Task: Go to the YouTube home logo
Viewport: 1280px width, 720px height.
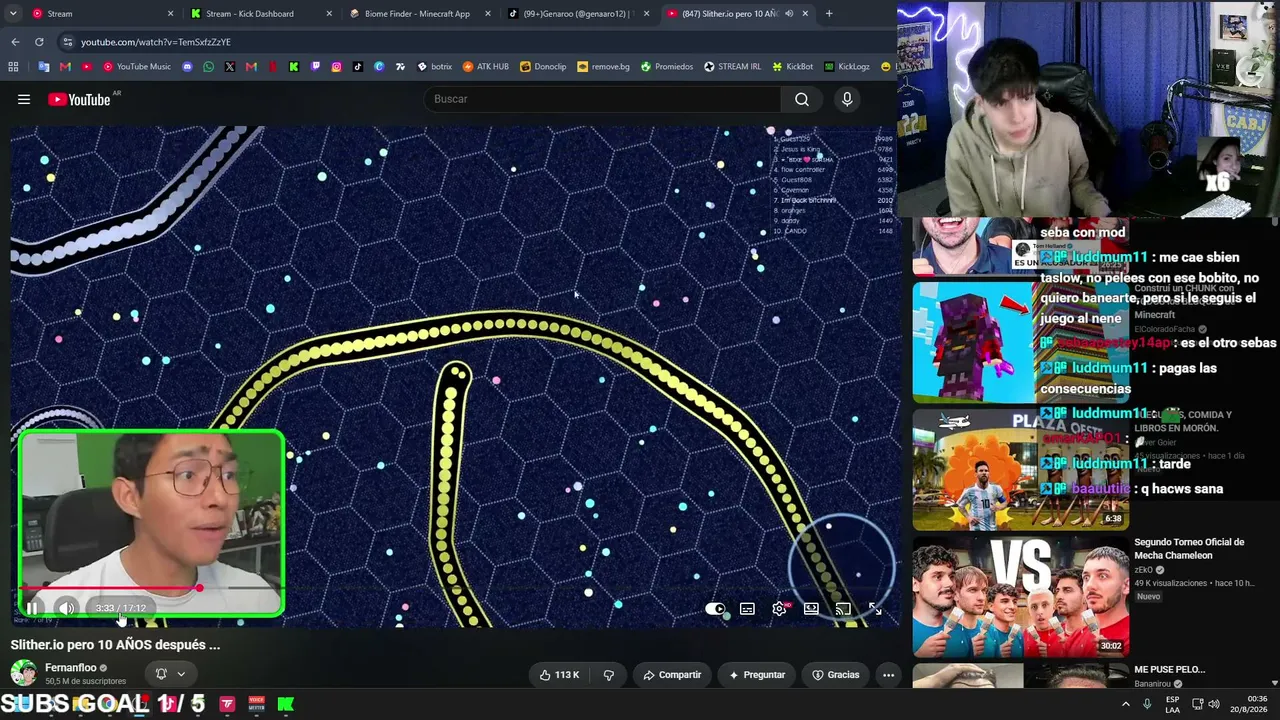Action: point(79,99)
